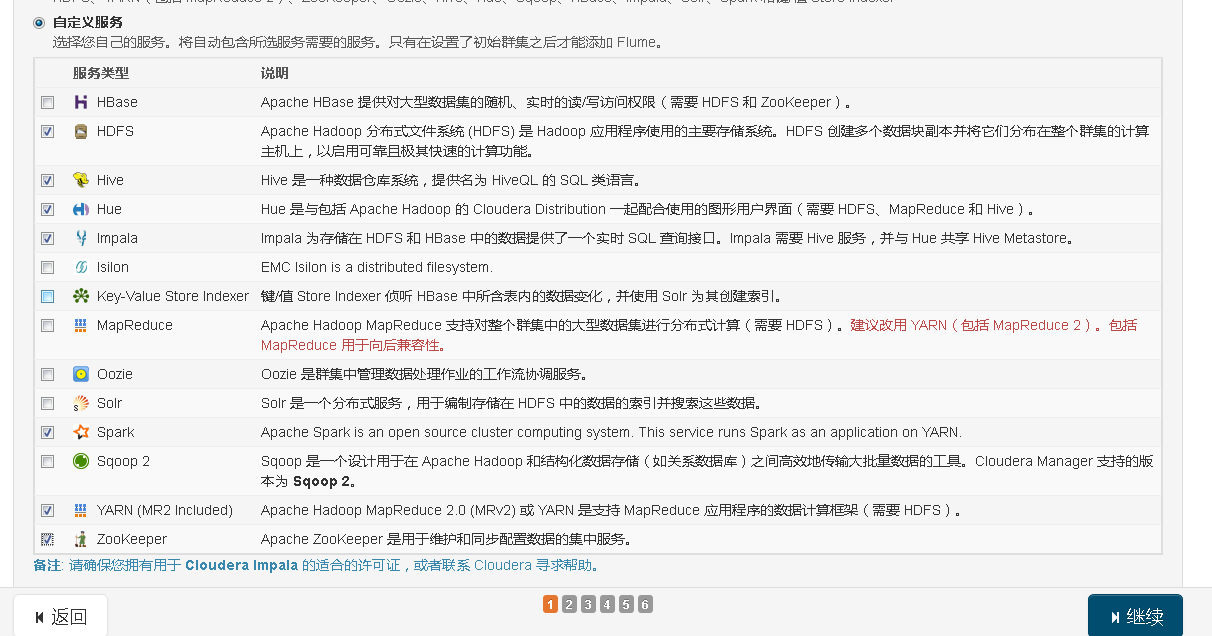The height and width of the screenshot is (636, 1212).
Task: Tick the Solr checkbox
Action: click(48, 404)
